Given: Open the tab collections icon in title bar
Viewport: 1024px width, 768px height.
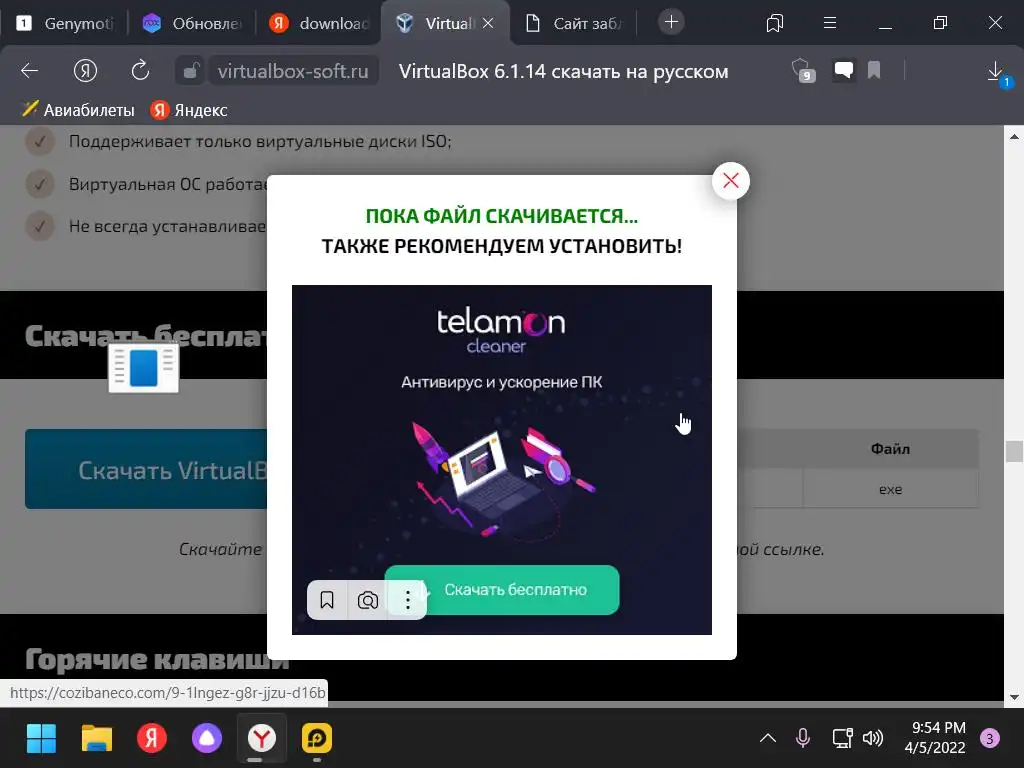Looking at the screenshot, I should tap(775, 24).
